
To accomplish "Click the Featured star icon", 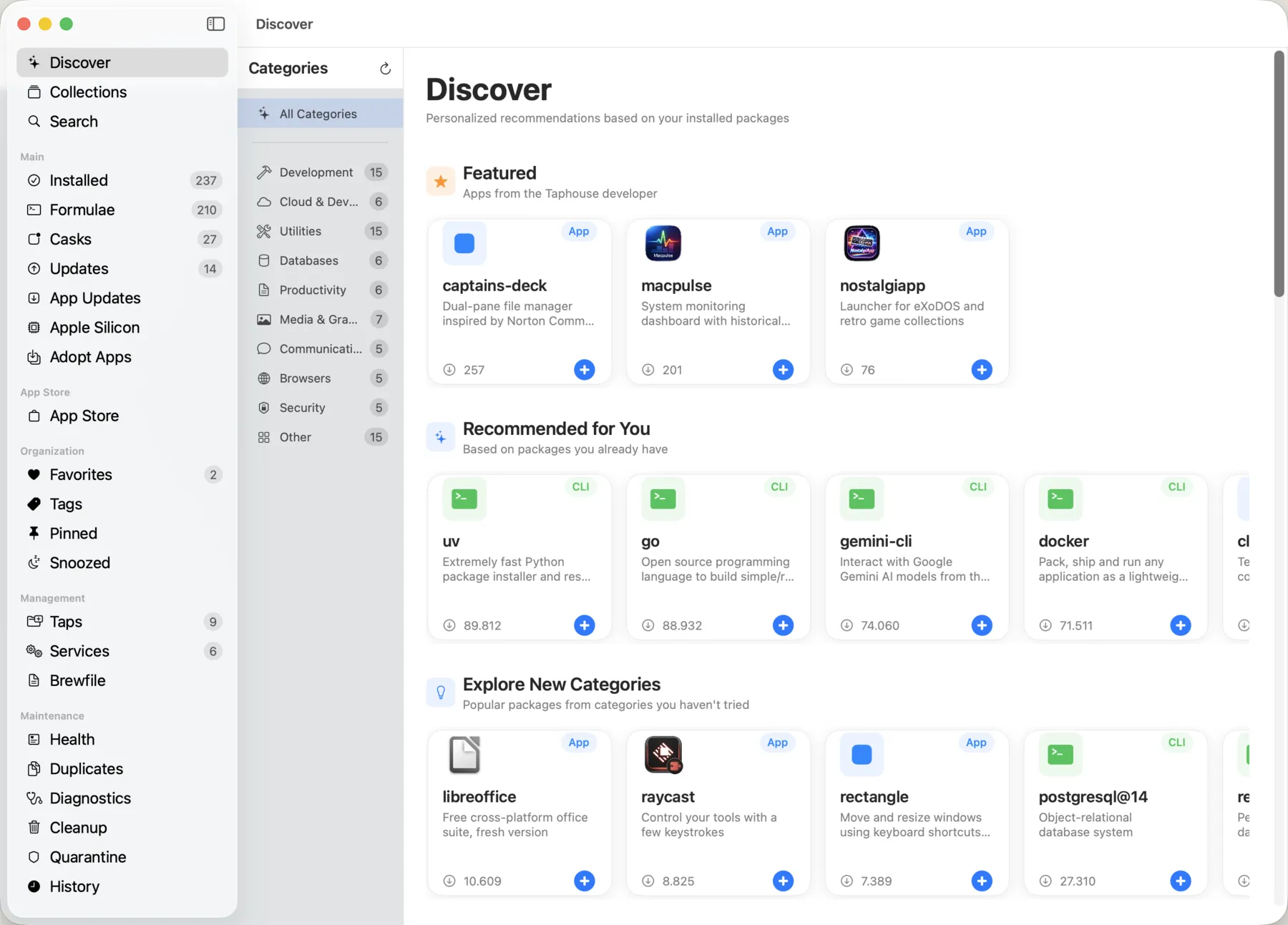I will pos(441,182).
